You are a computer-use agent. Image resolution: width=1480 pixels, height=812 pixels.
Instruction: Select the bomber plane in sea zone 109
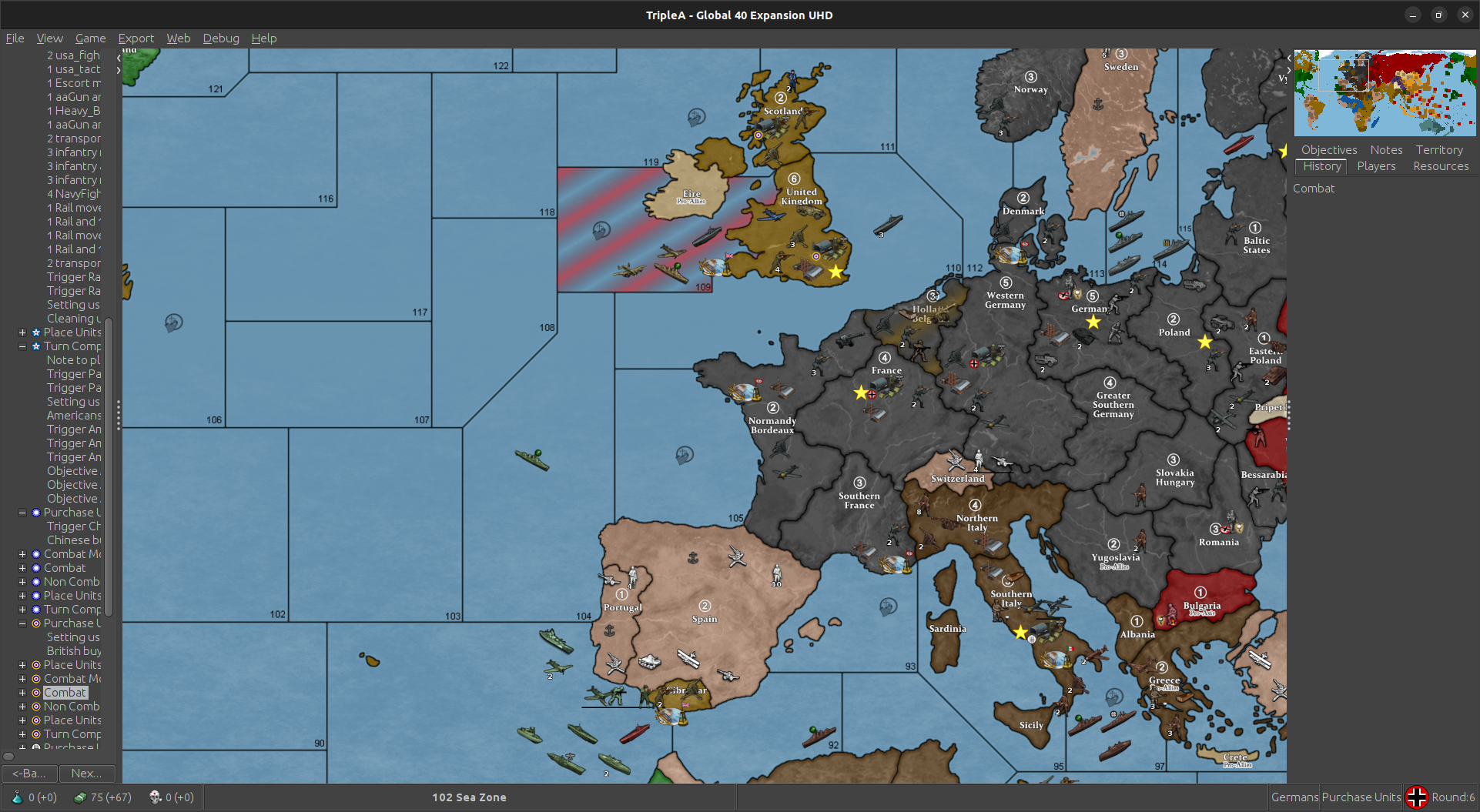point(629,270)
